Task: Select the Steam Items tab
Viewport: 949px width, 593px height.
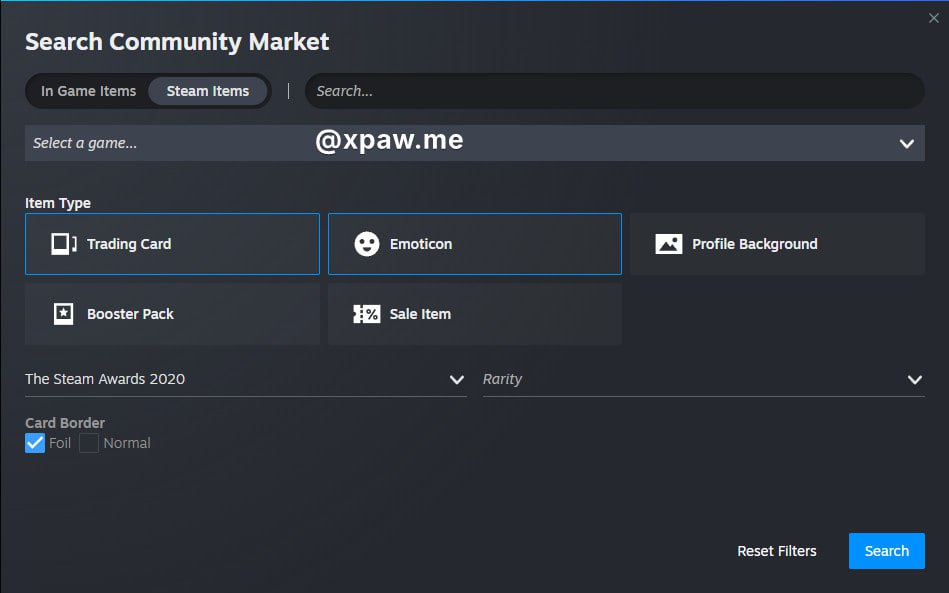Action: click(208, 91)
